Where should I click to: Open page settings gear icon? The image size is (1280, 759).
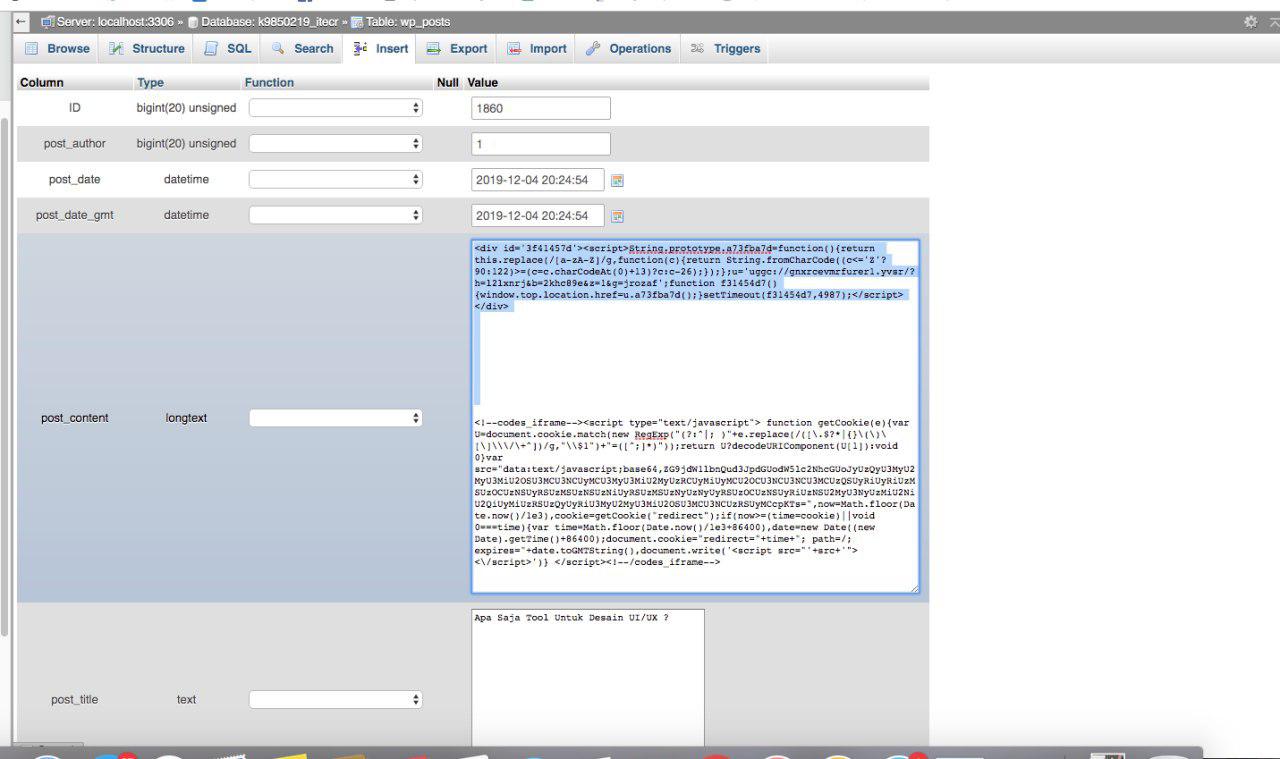1251,21
